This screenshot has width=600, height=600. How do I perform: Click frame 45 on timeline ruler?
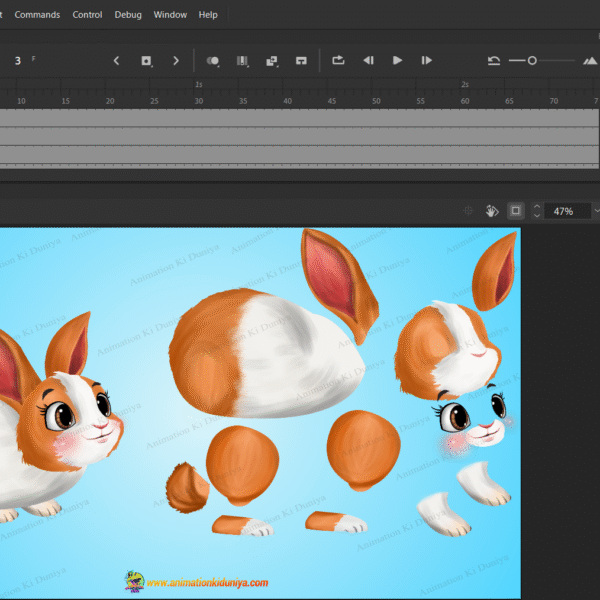point(332,101)
